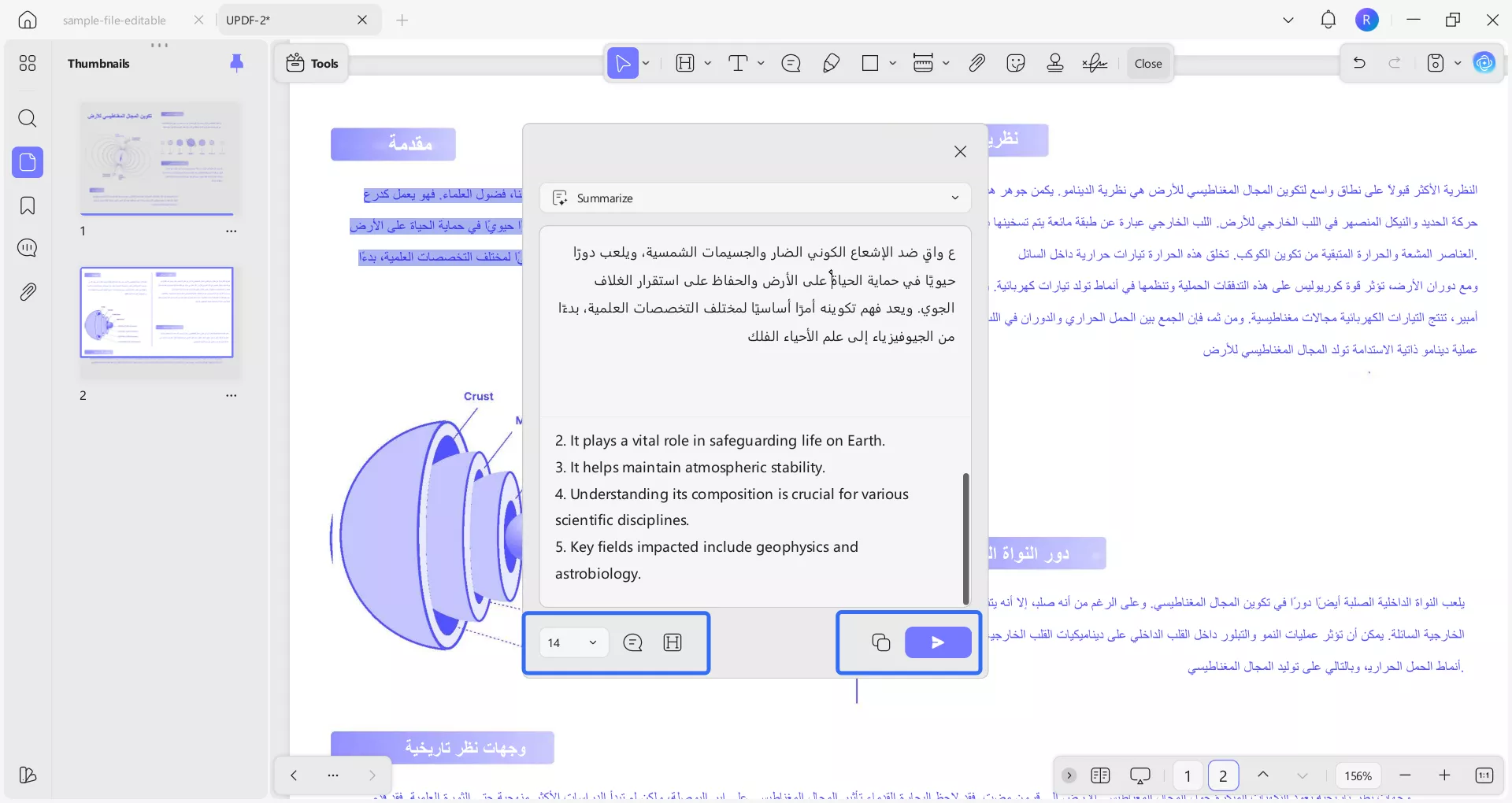This screenshot has height=803, width=1512.
Task: Open the Search panel in the sidebar
Action: click(x=28, y=119)
